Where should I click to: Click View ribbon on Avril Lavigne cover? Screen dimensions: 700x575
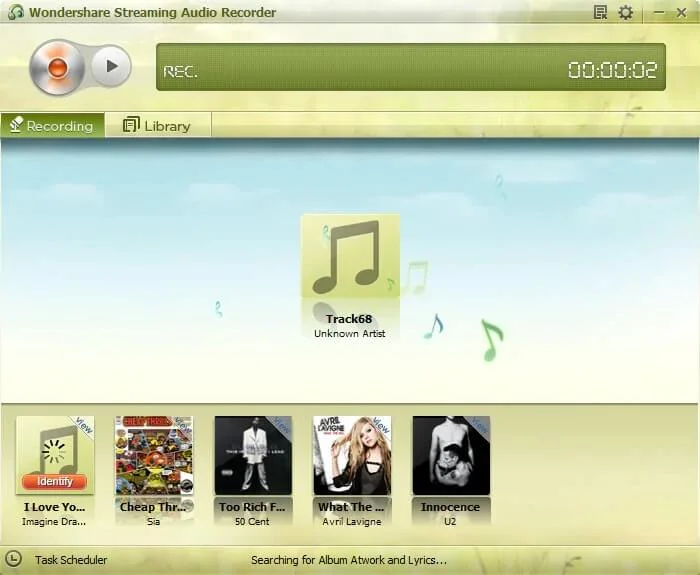click(x=381, y=425)
